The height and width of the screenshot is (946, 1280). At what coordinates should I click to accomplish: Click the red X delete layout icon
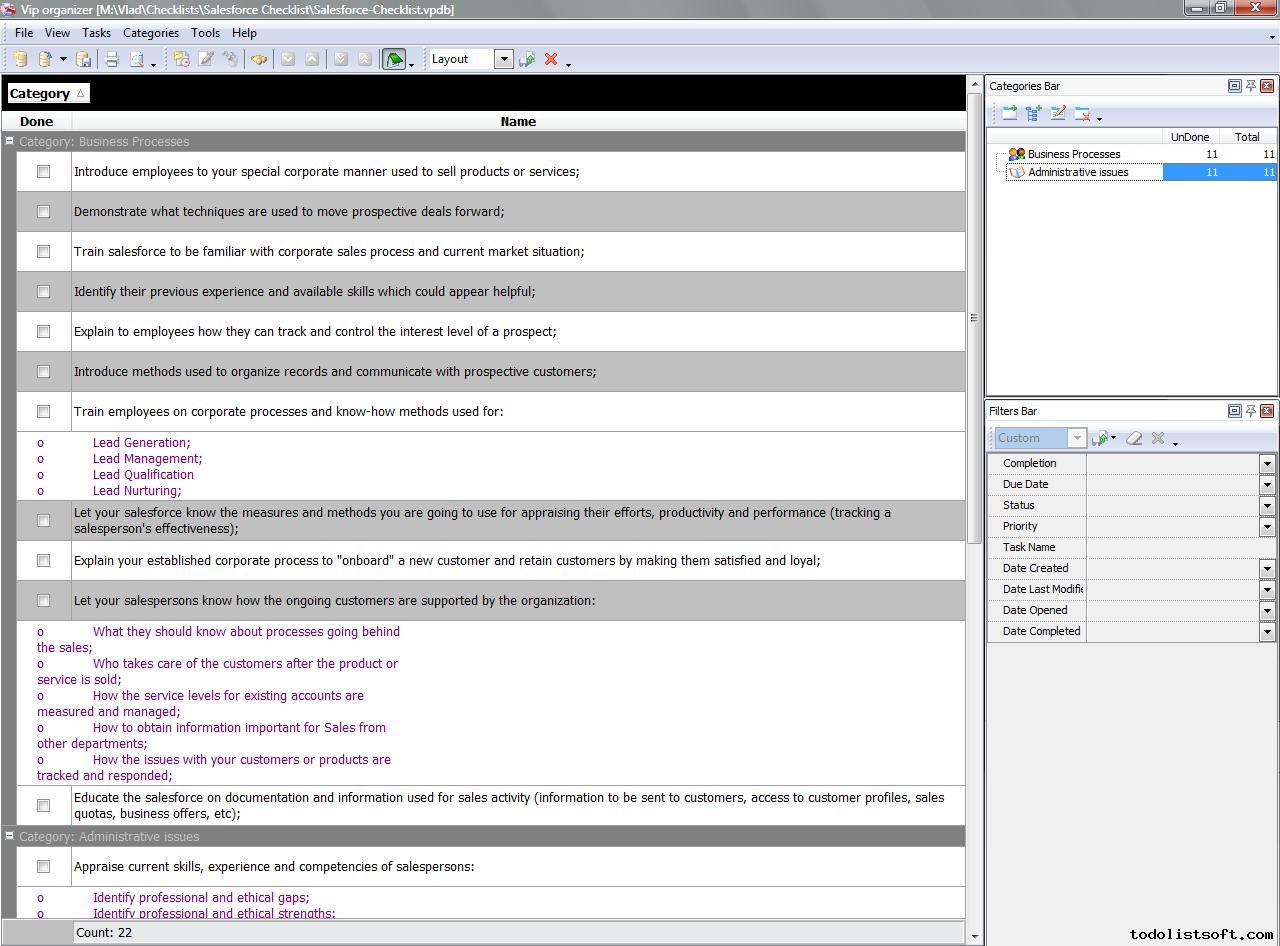(551, 60)
